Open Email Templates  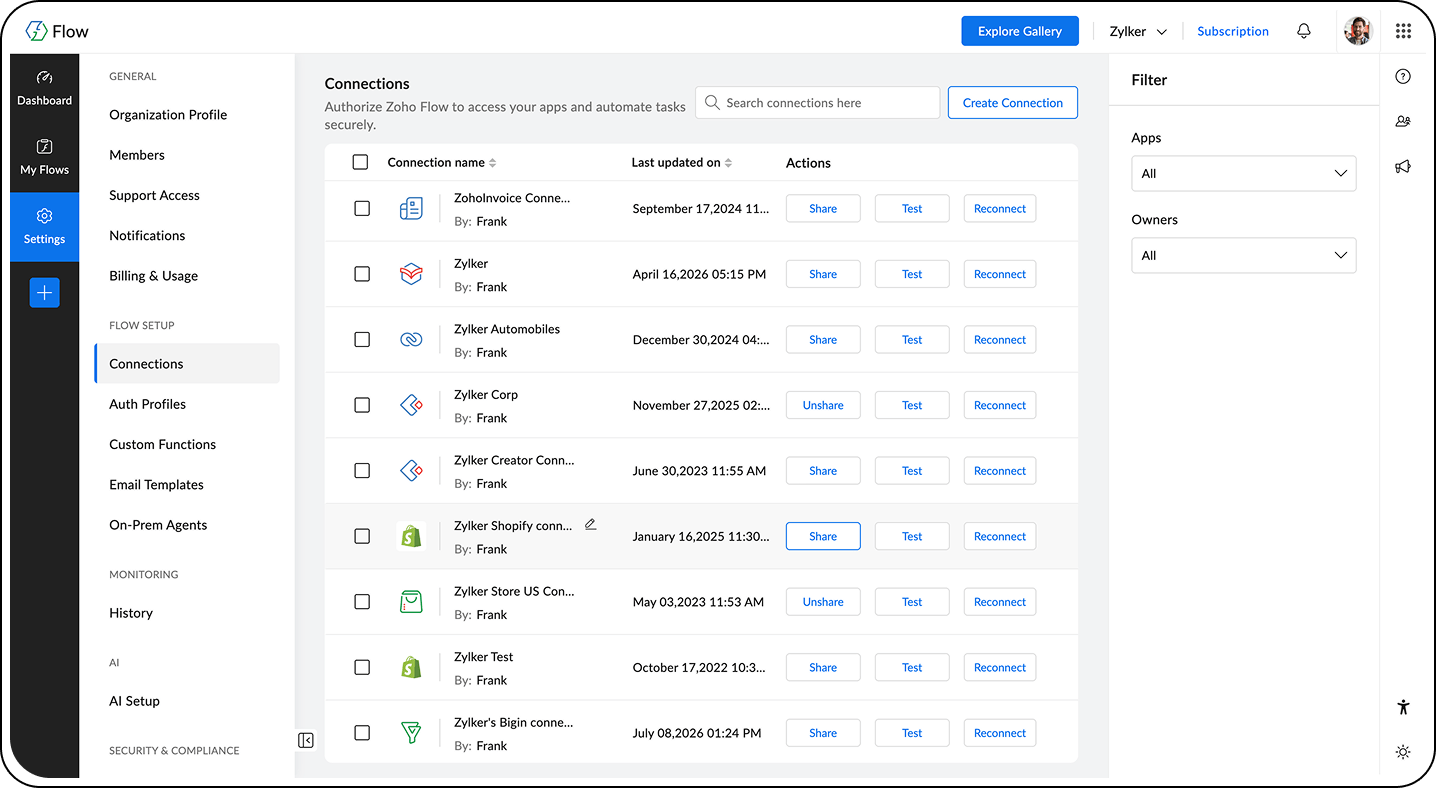pyautogui.click(x=156, y=485)
